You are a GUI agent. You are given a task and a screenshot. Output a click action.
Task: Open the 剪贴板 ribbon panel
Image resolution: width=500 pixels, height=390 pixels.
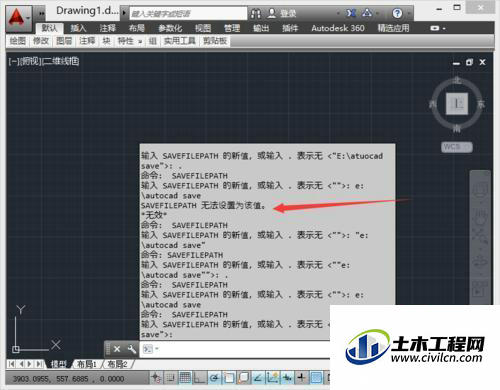click(215, 41)
